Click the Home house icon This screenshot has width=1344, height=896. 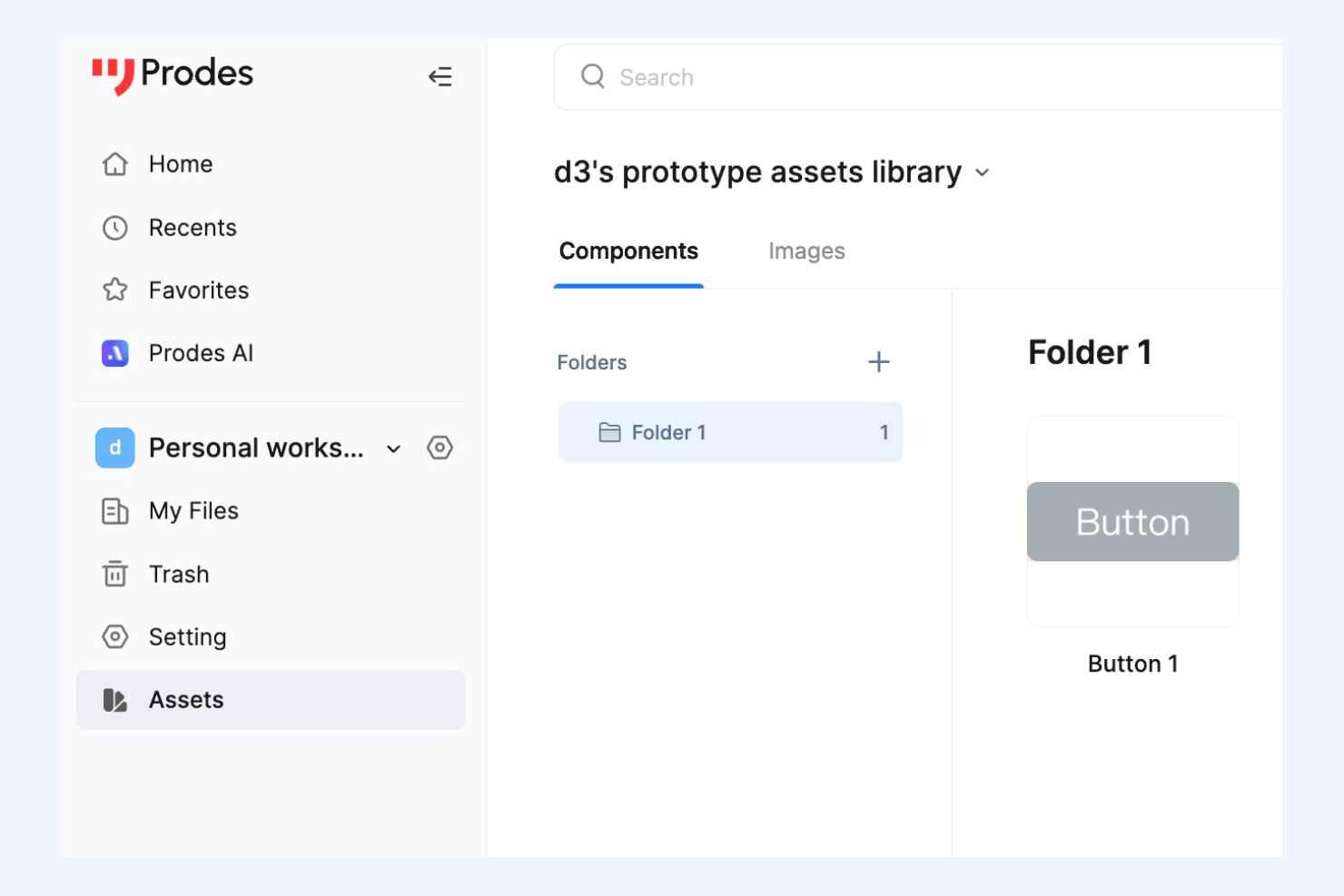[115, 164]
